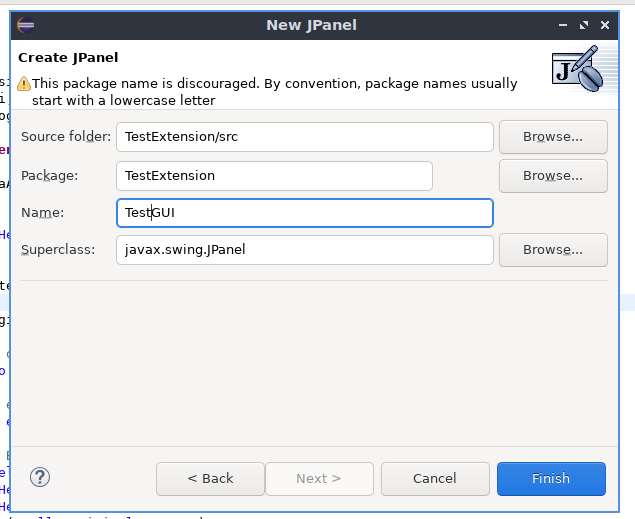The image size is (635, 519).
Task: Click the Next button
Action: coord(319,478)
